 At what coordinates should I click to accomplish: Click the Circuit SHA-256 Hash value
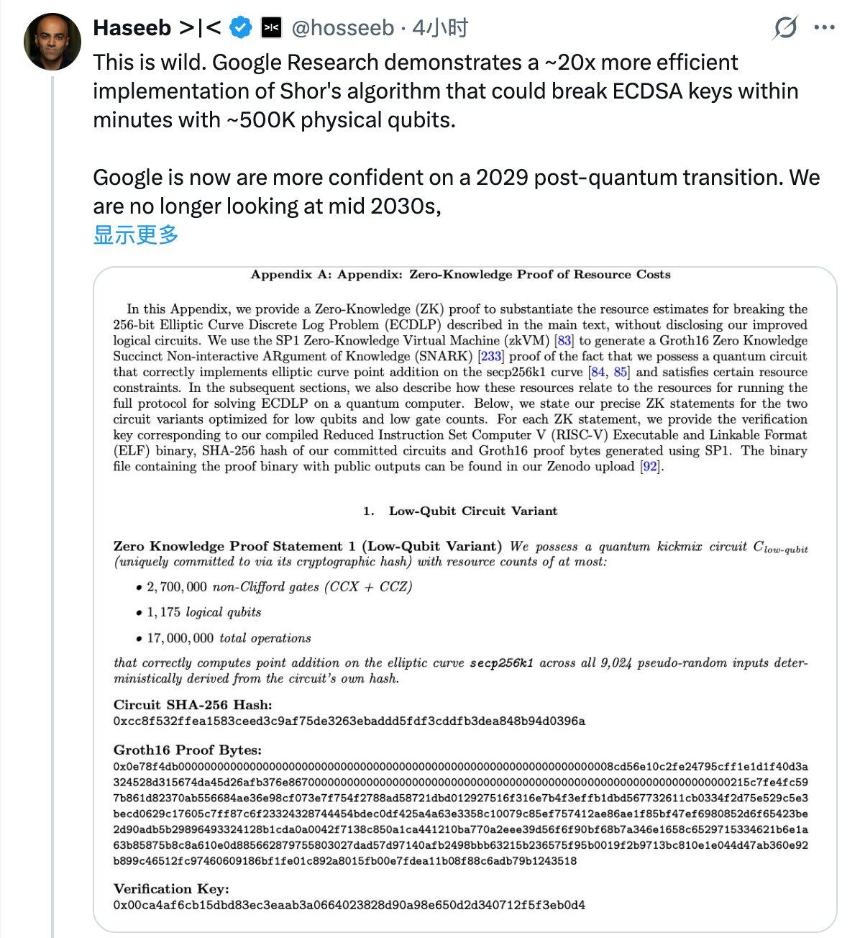click(349, 721)
